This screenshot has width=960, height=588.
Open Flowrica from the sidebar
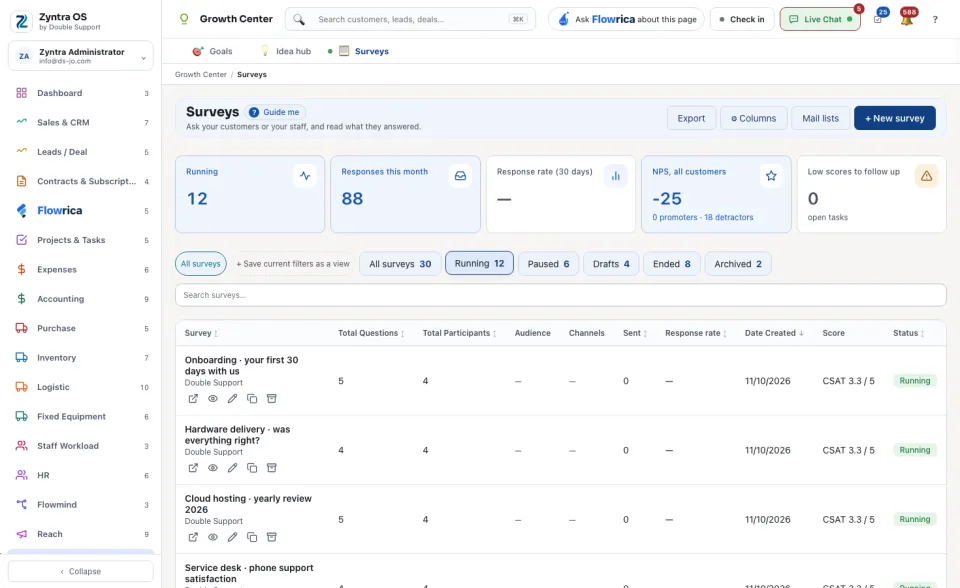[x=81, y=211]
